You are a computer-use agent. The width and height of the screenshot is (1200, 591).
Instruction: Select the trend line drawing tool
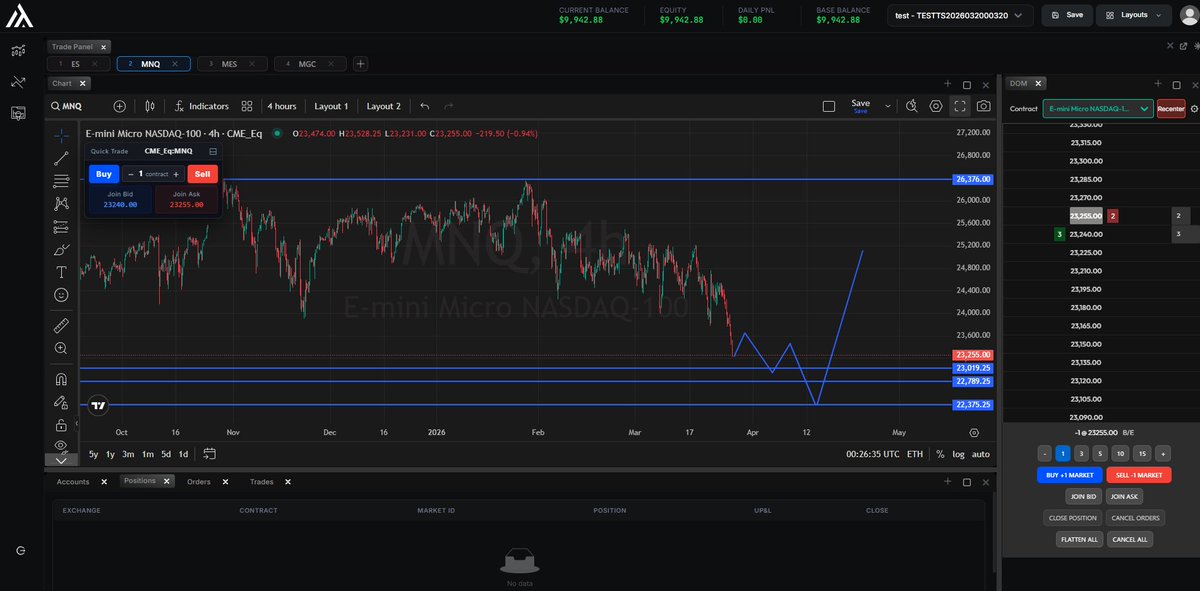pos(61,158)
